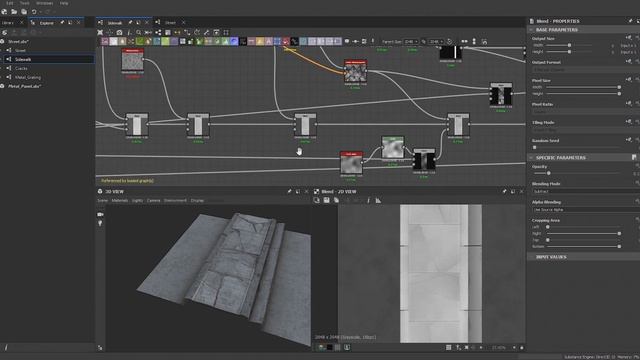Click the magnifier search icon in graph toolbar
Image resolution: width=640 pixels, height=360 pixels.
click(x=139, y=32)
